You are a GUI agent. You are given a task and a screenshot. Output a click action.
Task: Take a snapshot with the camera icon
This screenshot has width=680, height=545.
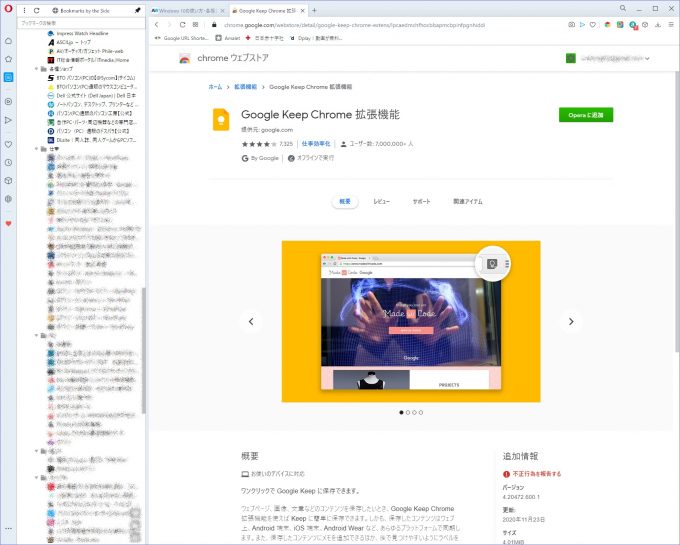click(571, 25)
